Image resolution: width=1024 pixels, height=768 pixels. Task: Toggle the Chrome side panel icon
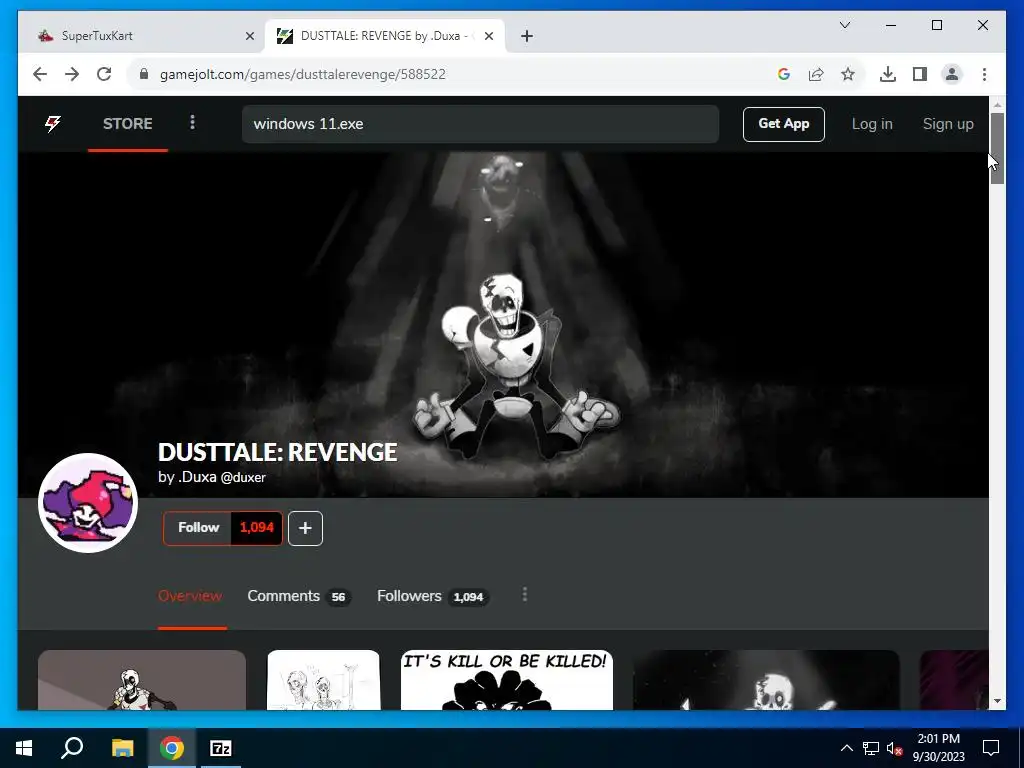[920, 74]
